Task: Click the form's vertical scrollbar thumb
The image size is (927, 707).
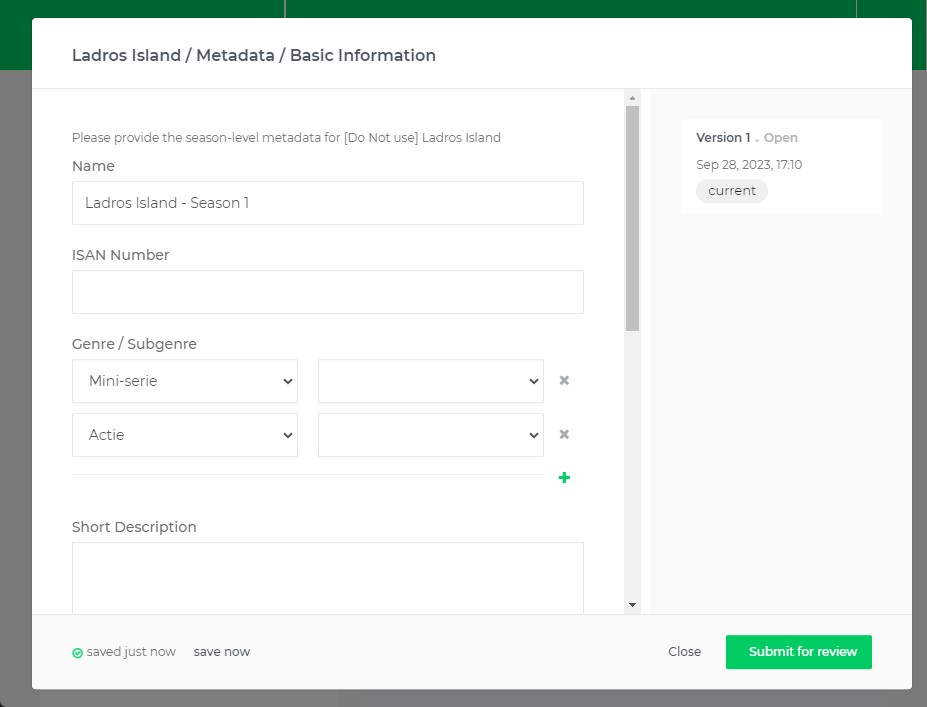Action: coord(632,219)
